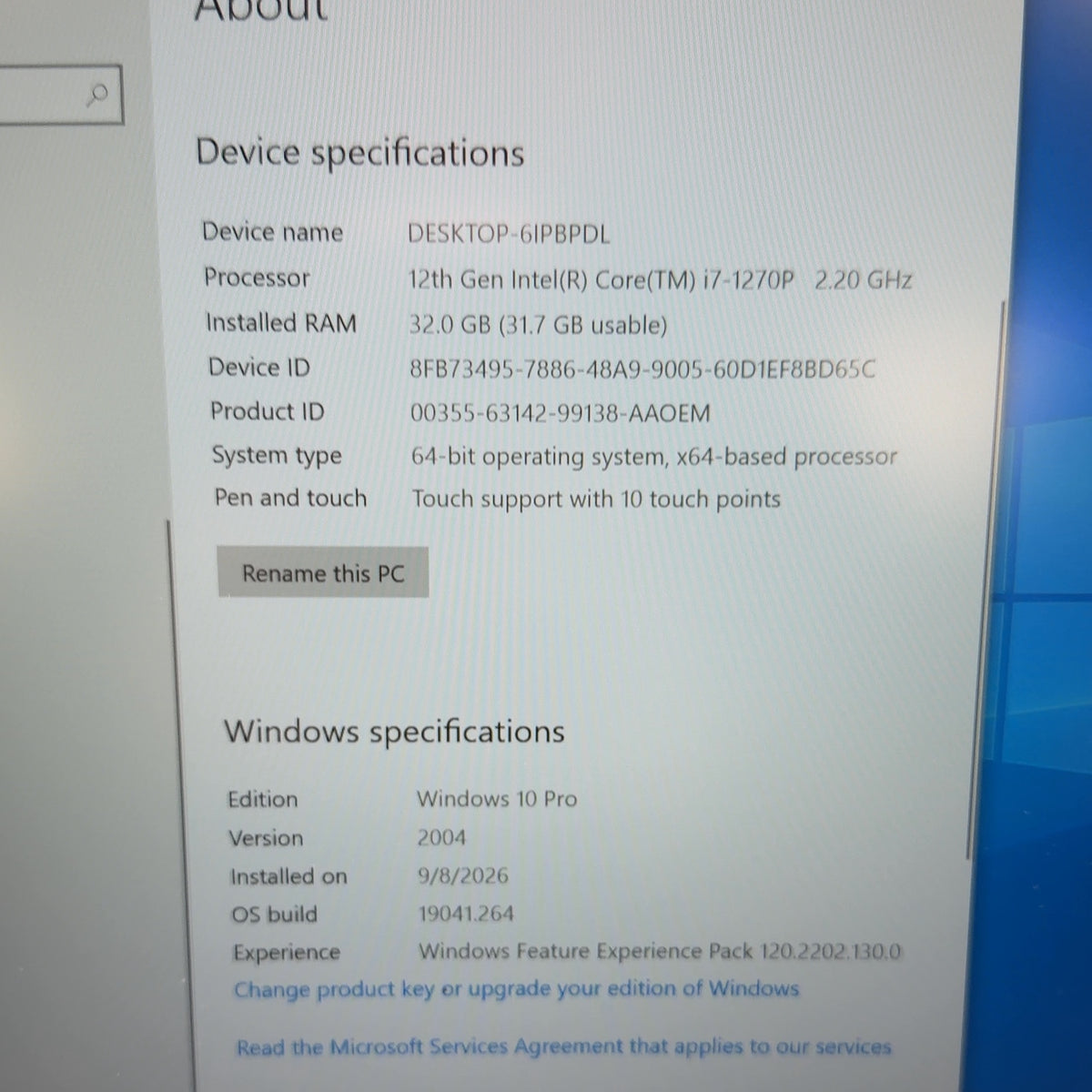Image resolution: width=1092 pixels, height=1092 pixels.
Task: Click the Pen and touch label
Action: (x=290, y=499)
